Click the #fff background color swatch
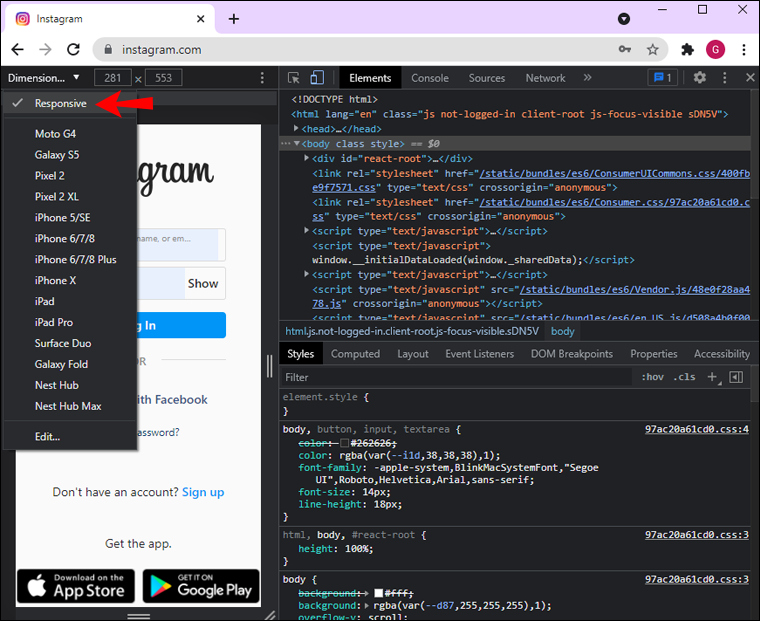Image resolution: width=760 pixels, height=621 pixels. pyautogui.click(x=379, y=593)
